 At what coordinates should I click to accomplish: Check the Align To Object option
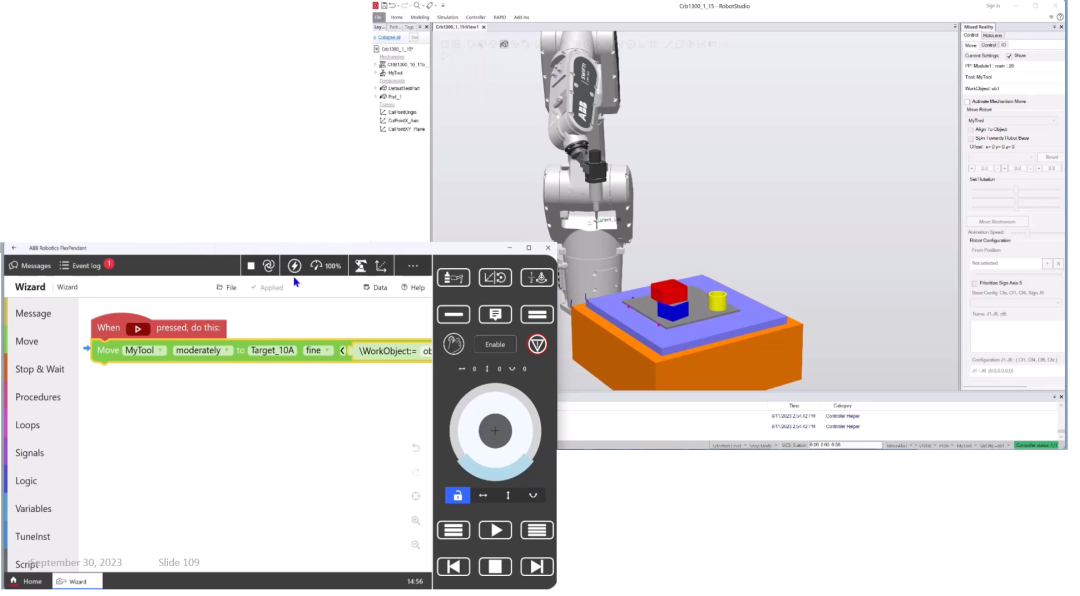coord(970,130)
